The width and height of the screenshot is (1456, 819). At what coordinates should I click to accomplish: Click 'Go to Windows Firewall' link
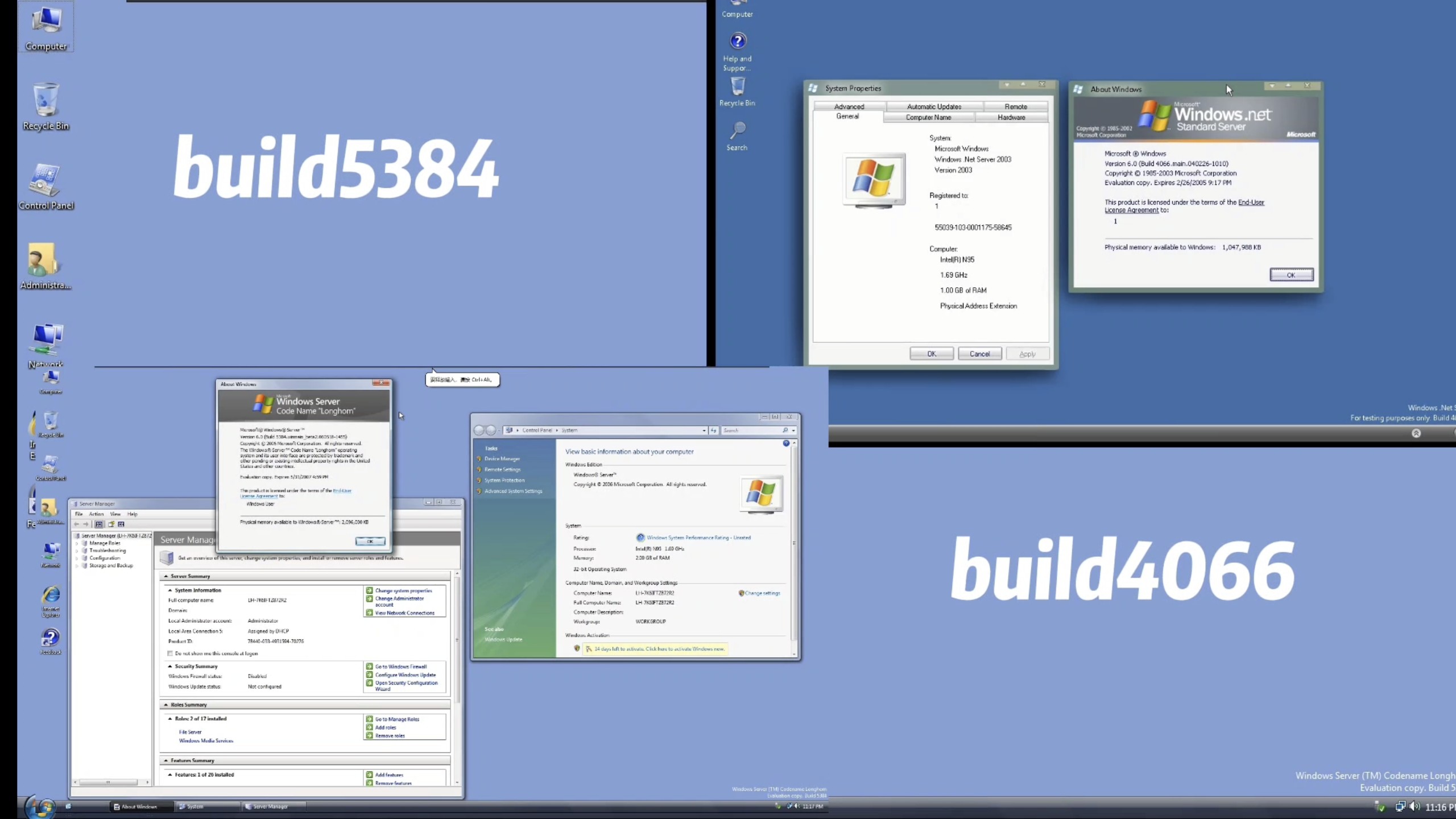(x=400, y=667)
